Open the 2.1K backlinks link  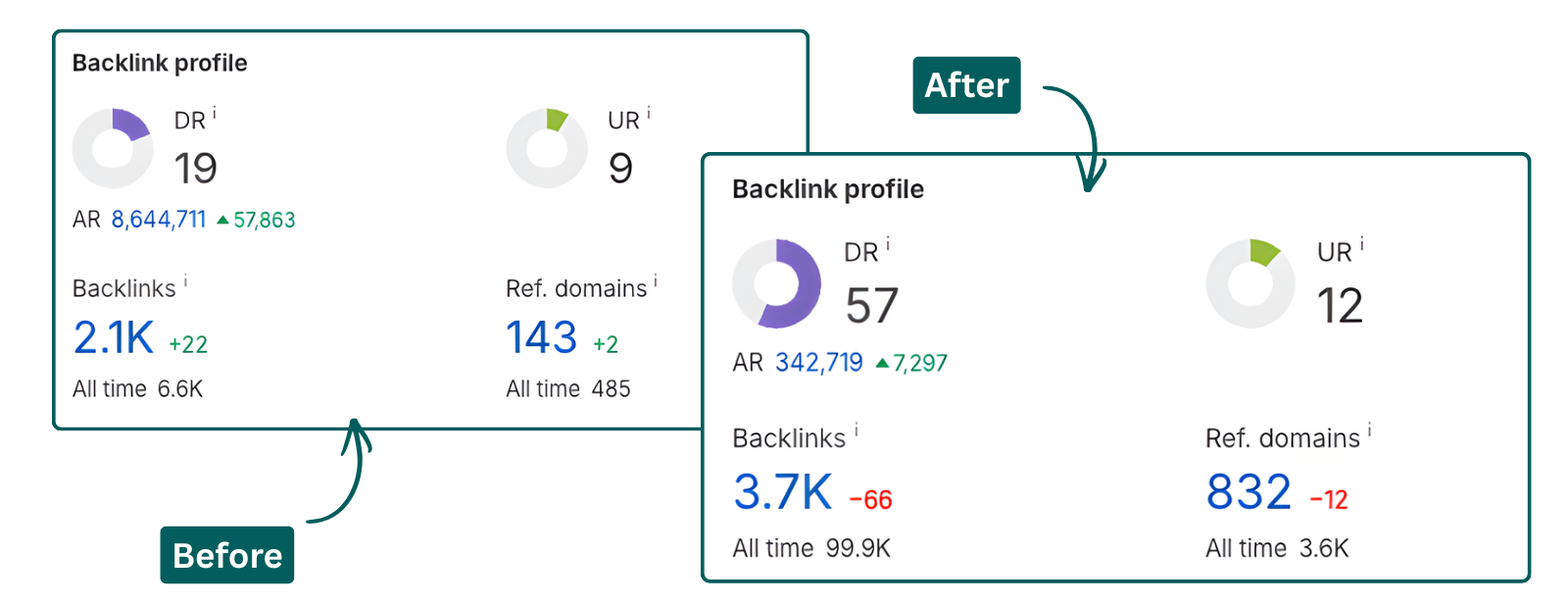(x=114, y=338)
